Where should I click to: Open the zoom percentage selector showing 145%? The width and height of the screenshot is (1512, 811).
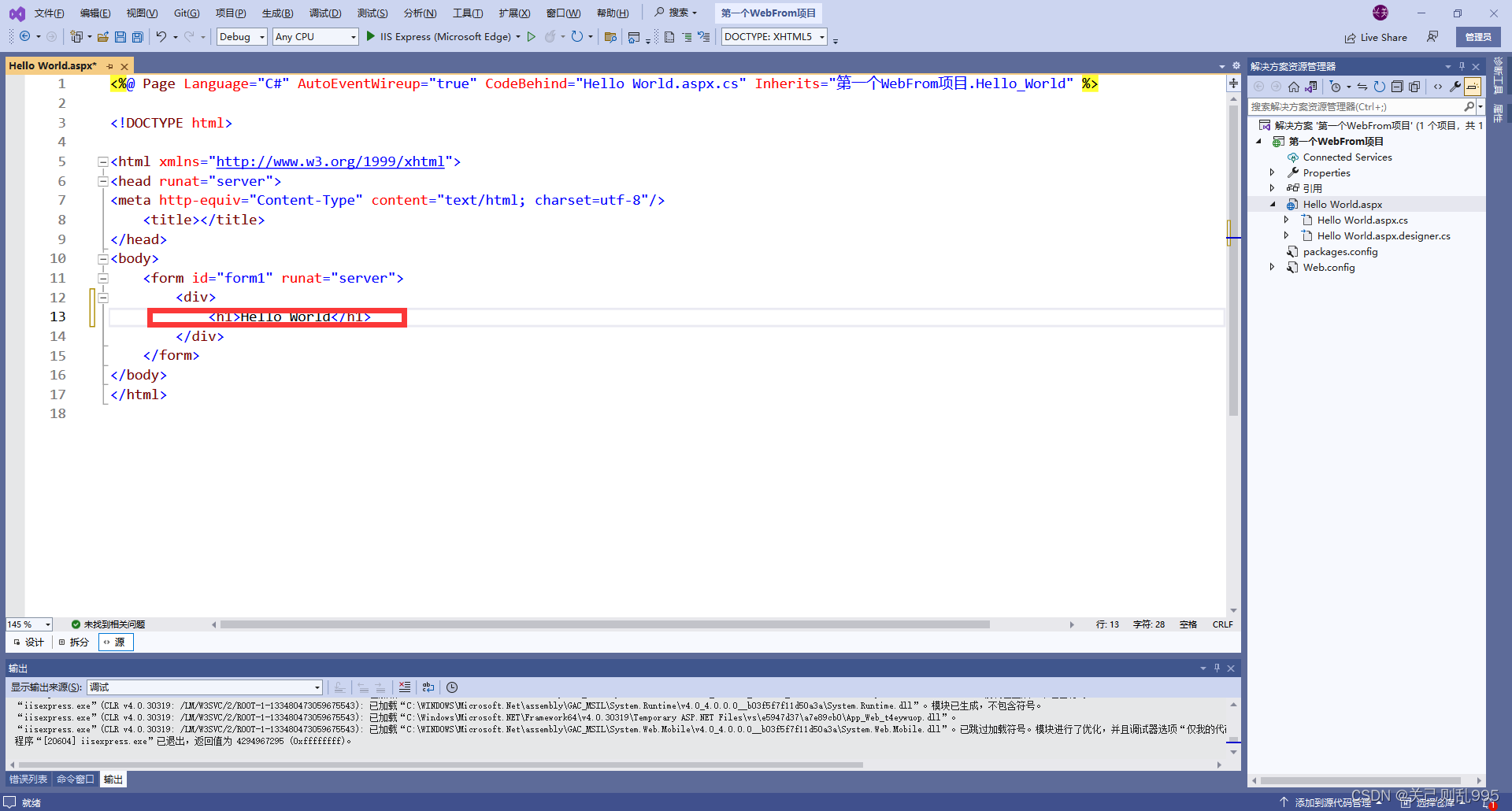tap(28, 624)
